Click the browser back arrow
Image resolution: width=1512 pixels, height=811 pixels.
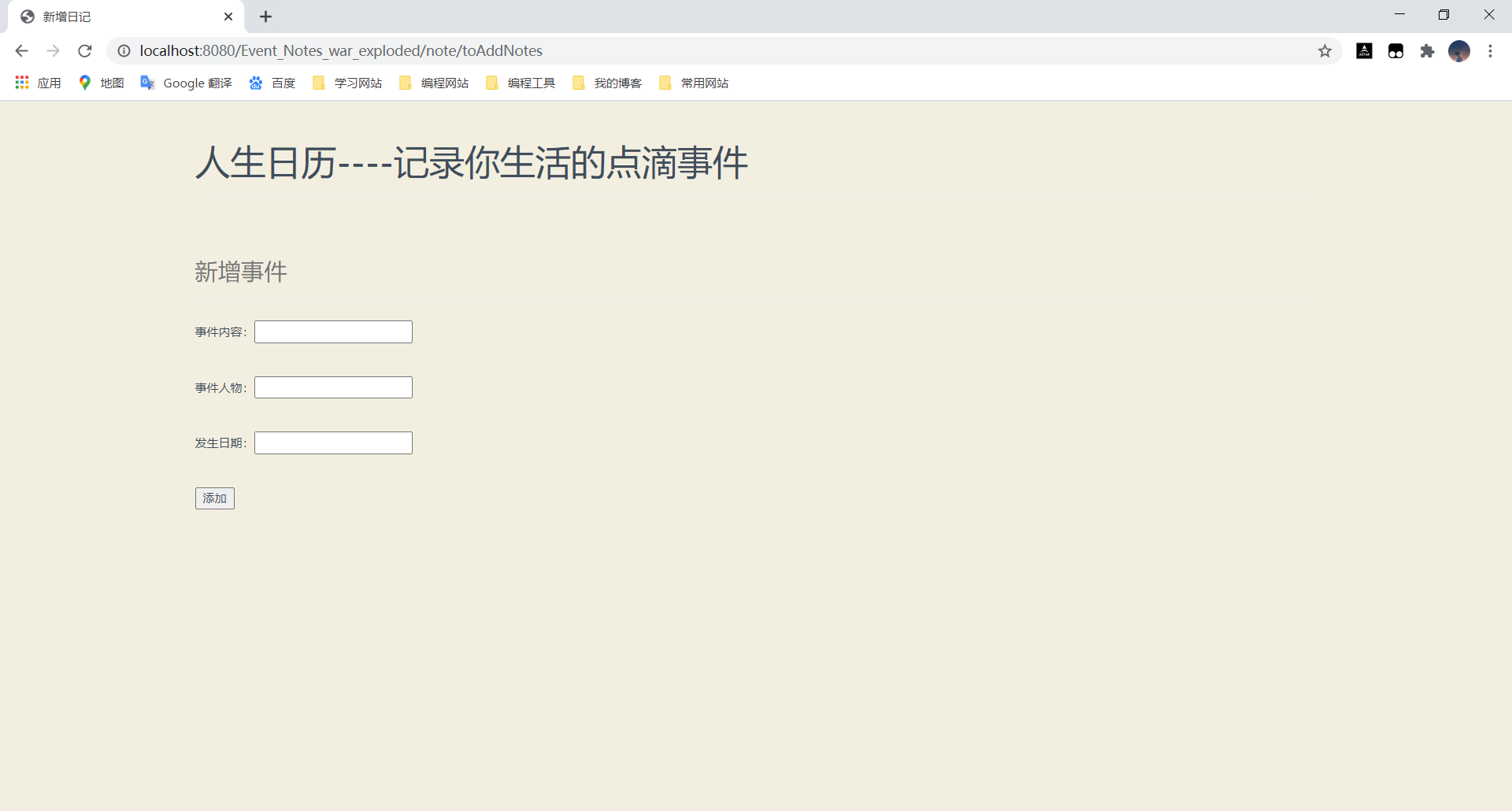pos(21,51)
